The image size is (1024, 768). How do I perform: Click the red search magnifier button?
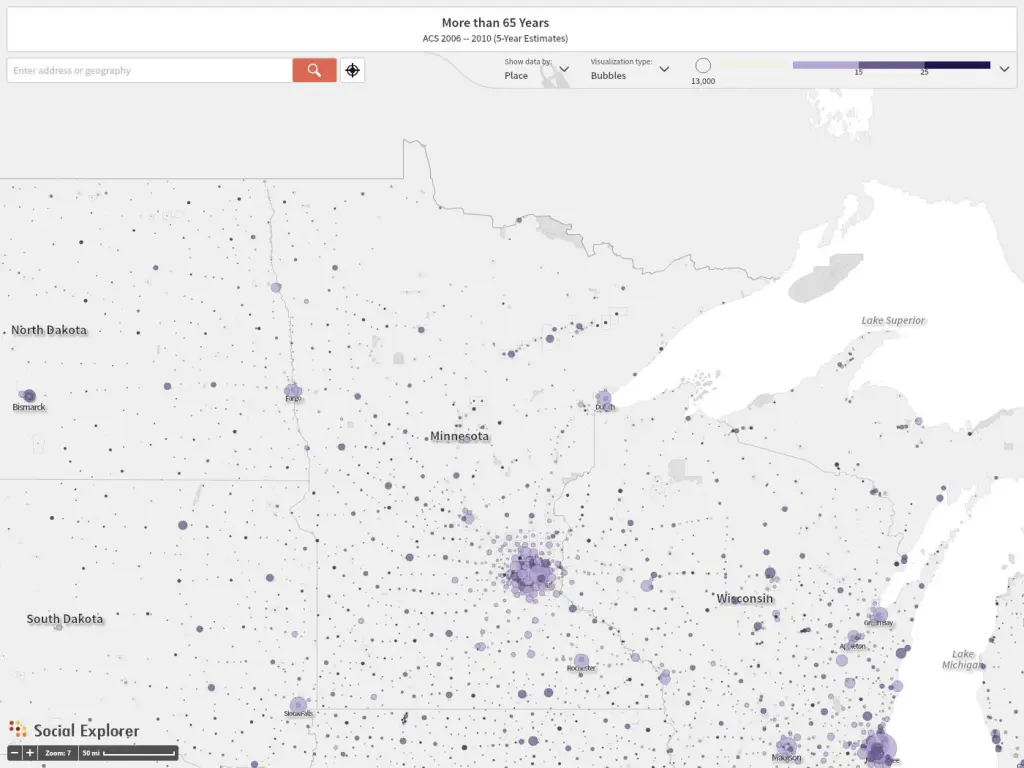tap(314, 70)
